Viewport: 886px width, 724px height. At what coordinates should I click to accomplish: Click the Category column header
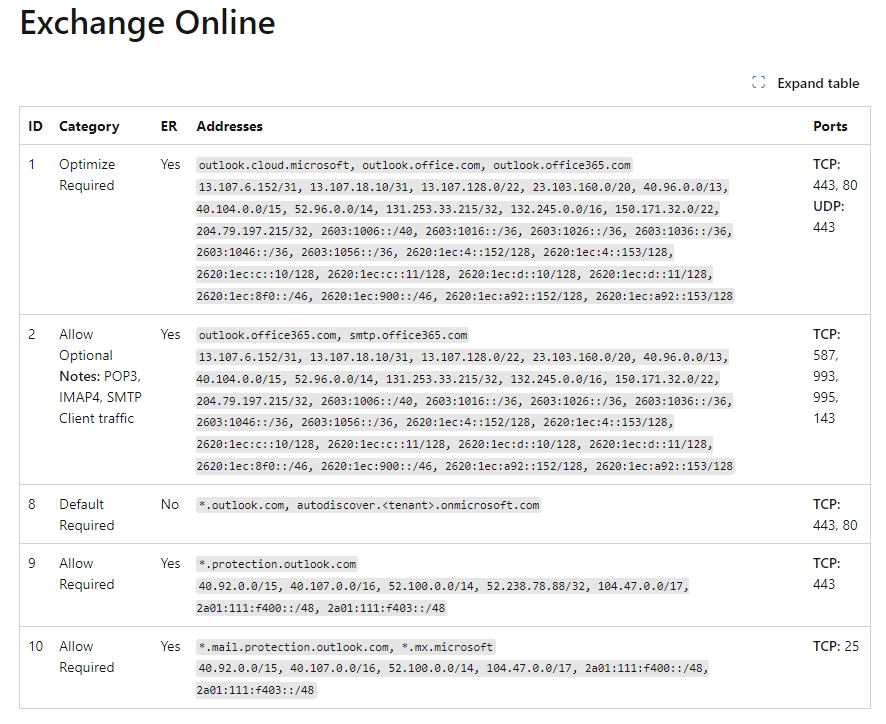coord(89,126)
